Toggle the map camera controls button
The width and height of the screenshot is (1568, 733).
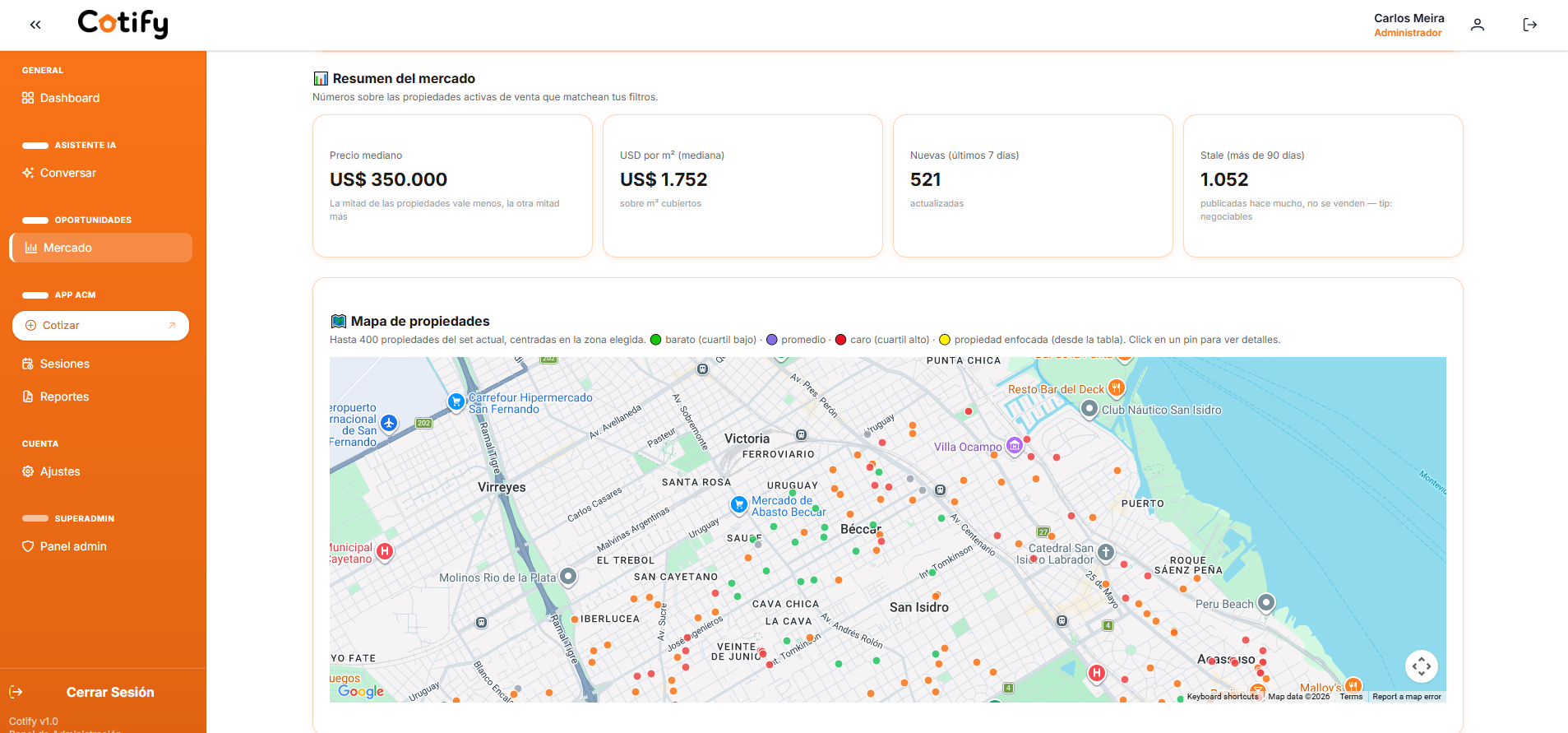point(1422,666)
